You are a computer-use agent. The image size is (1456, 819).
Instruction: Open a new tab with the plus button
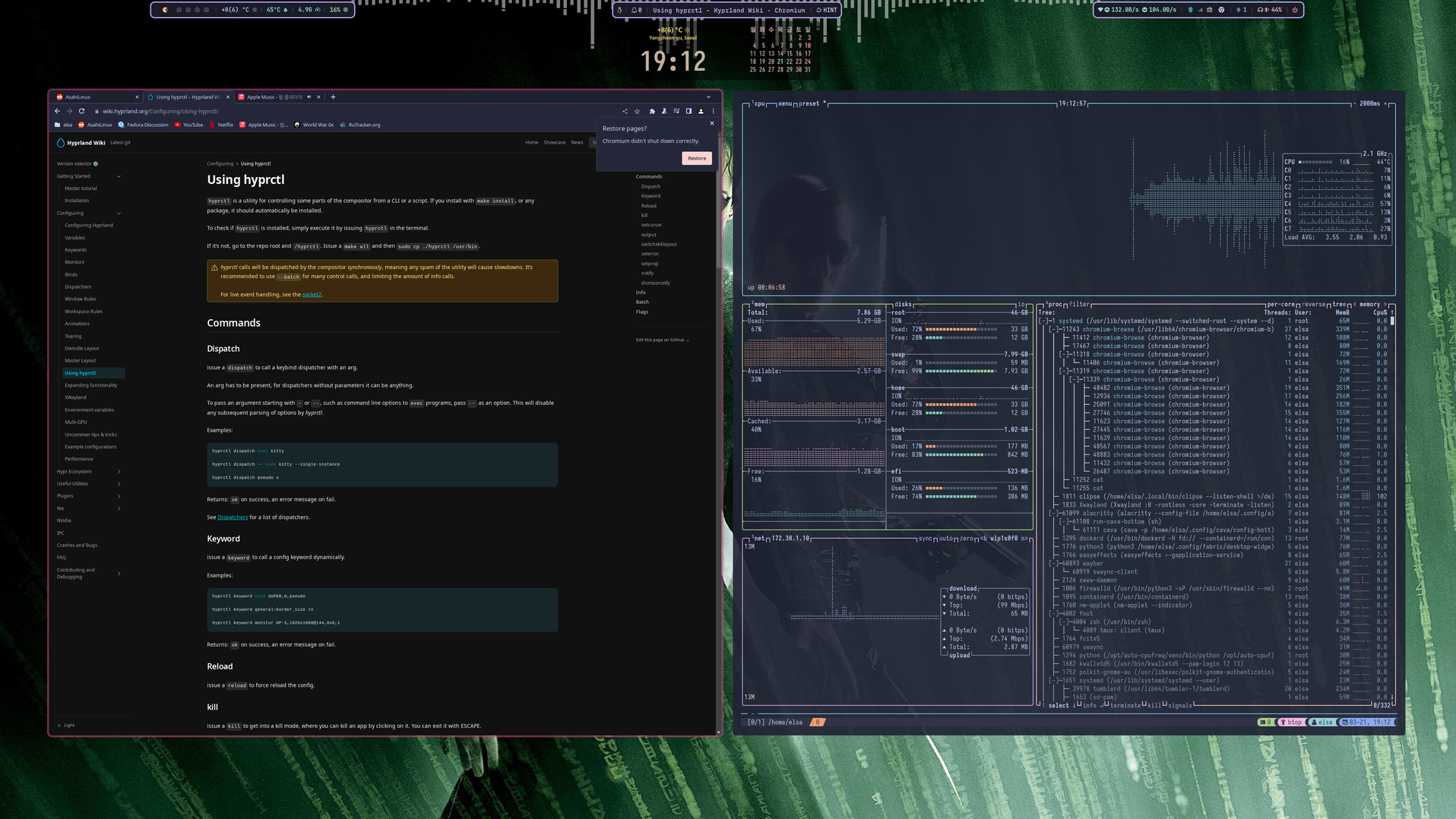(333, 96)
